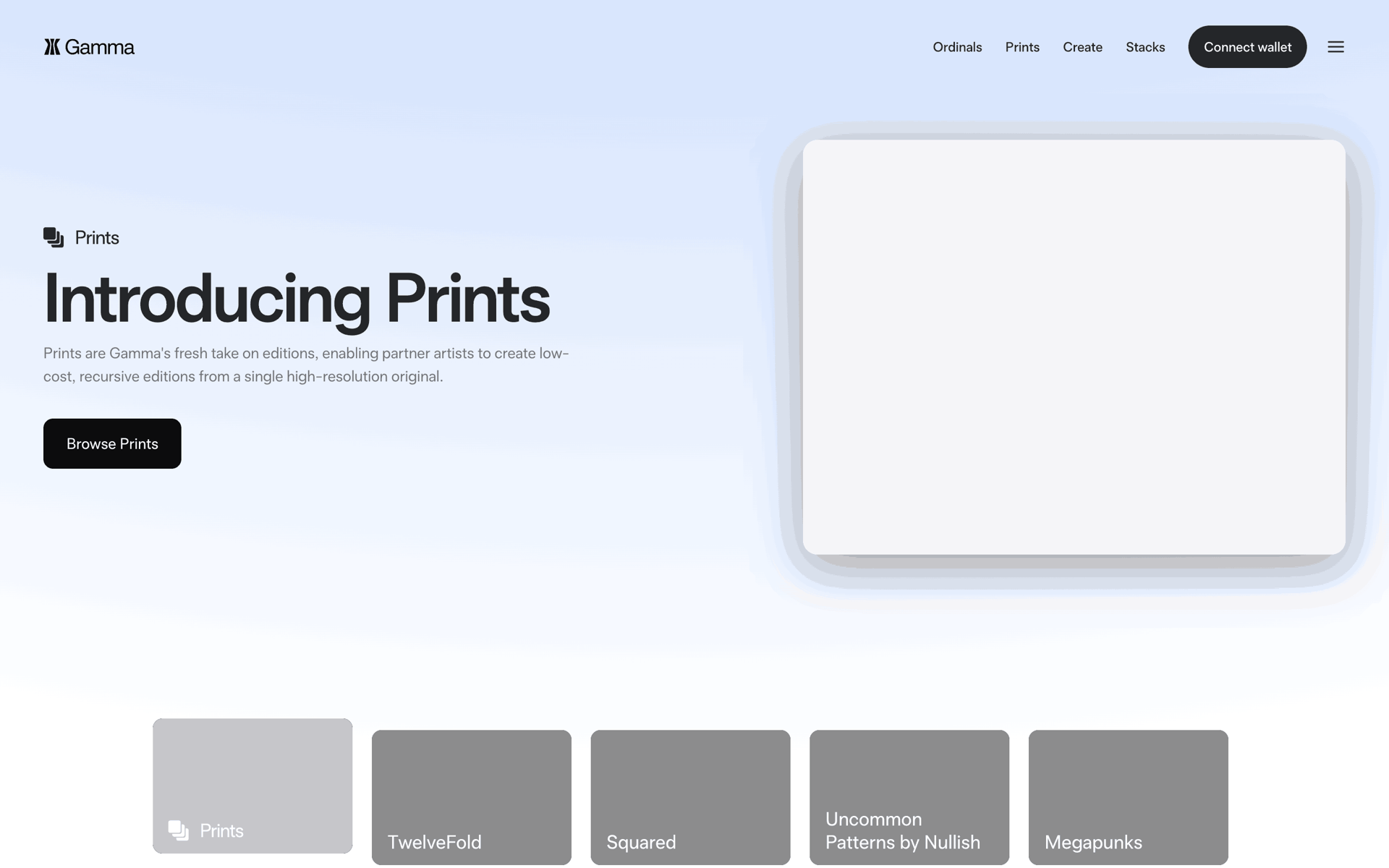Click the description starting "Prints are Gamma's fresh take"

(x=306, y=365)
